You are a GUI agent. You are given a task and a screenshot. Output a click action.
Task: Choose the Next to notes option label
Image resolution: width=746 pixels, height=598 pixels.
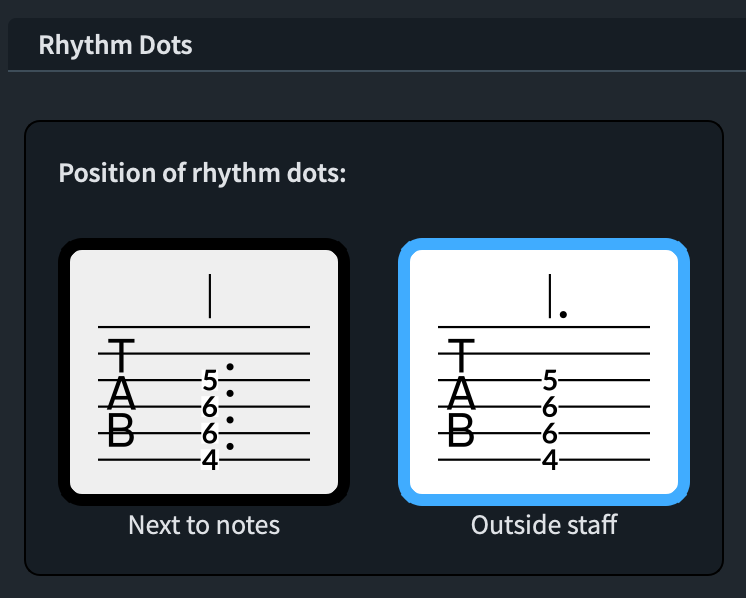(204, 524)
